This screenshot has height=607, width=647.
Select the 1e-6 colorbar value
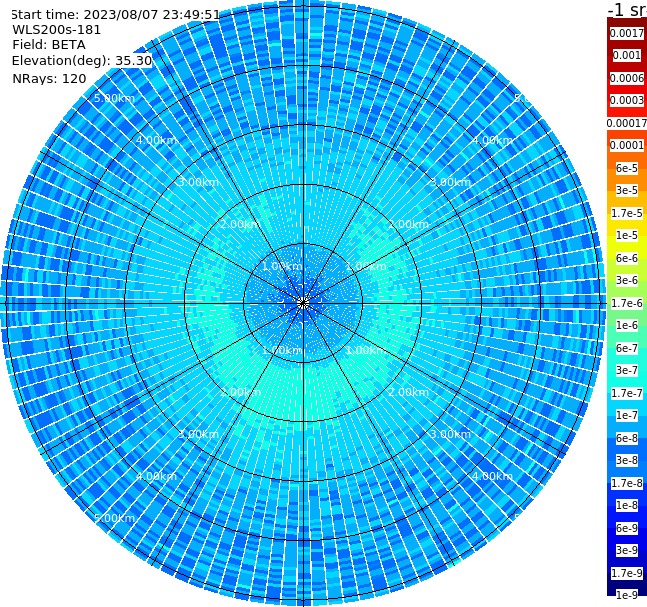click(x=627, y=325)
